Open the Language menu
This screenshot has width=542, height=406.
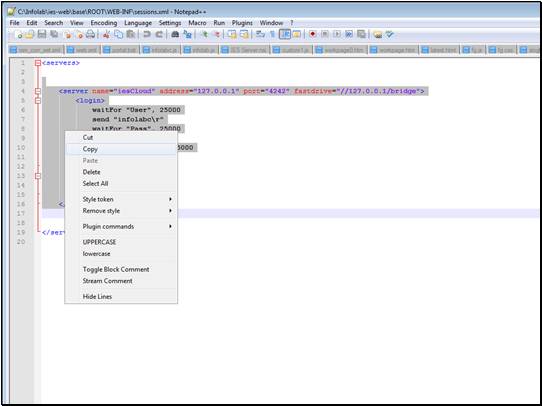(x=138, y=23)
